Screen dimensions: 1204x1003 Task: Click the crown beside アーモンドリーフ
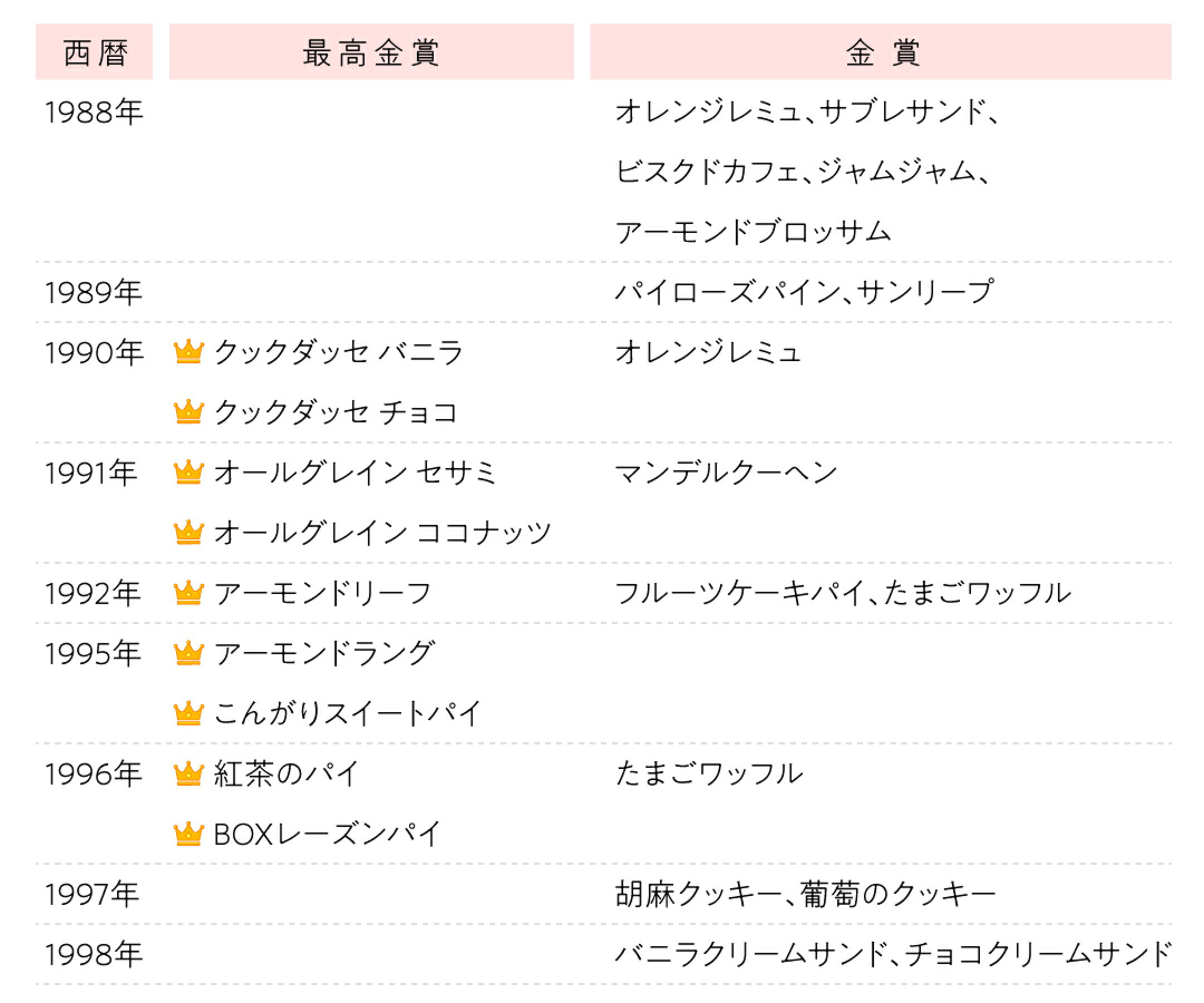click(x=188, y=593)
